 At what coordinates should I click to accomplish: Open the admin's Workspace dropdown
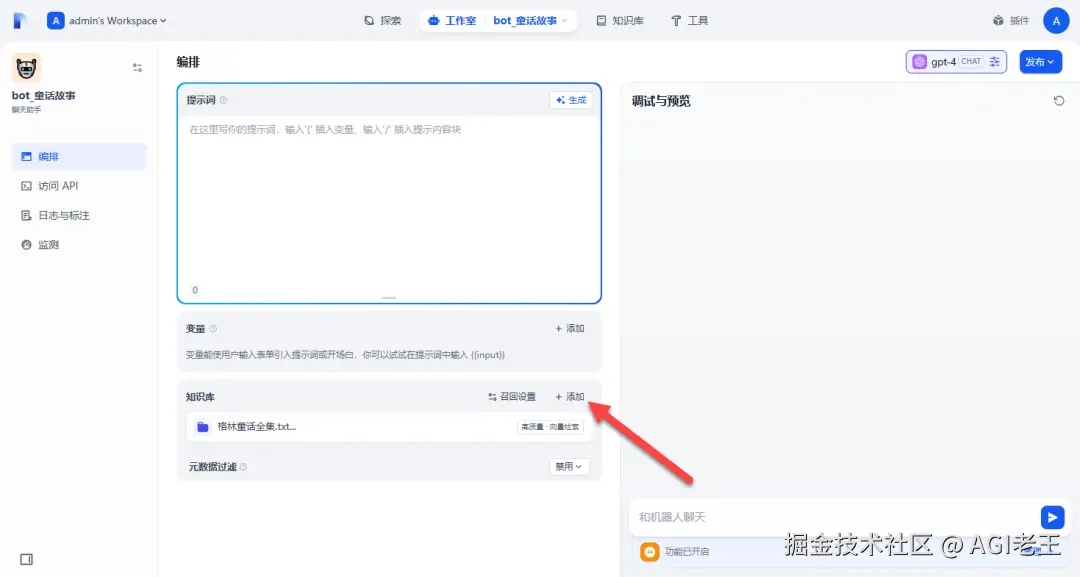(107, 21)
